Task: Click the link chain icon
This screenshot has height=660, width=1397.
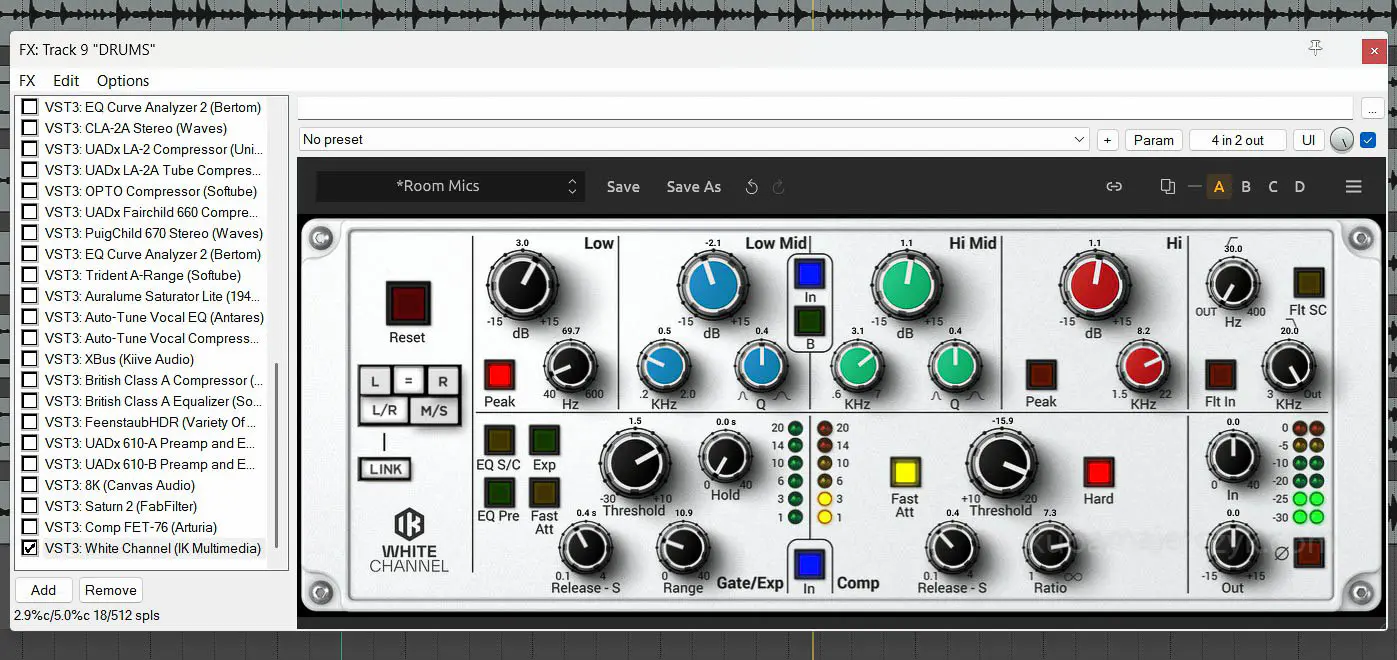Action: (1113, 187)
